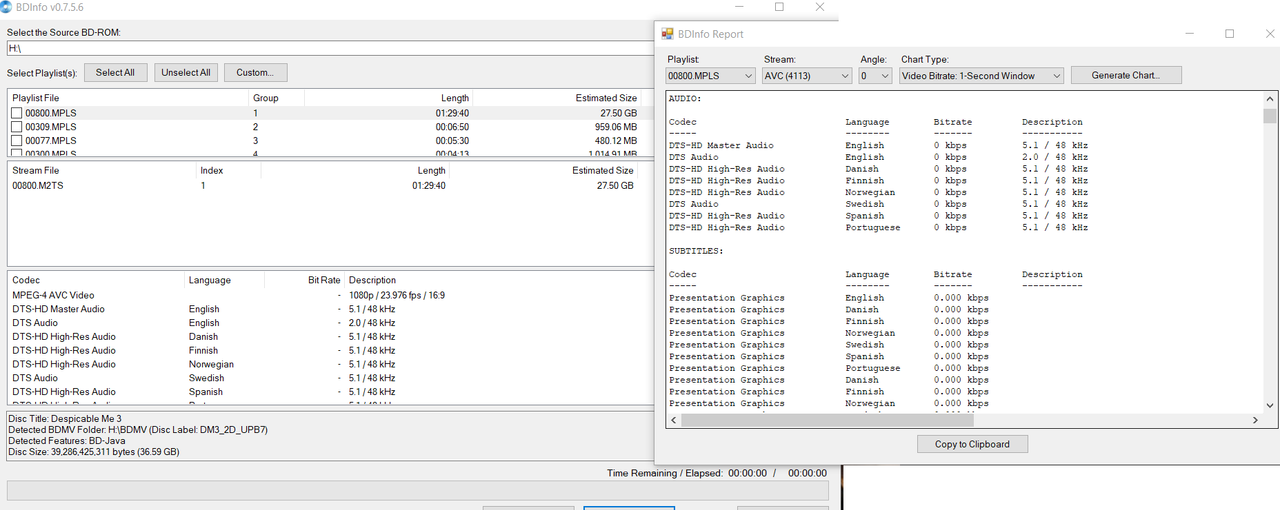Click the report horizontal scrollbar left arrow
This screenshot has height=510, width=1280.
672,419
